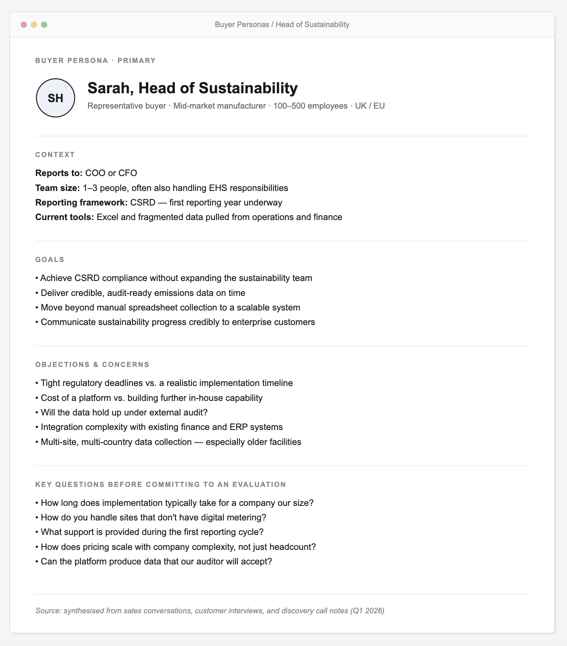Click the How does pricing scale question
The width and height of the screenshot is (567, 646).
176,547
